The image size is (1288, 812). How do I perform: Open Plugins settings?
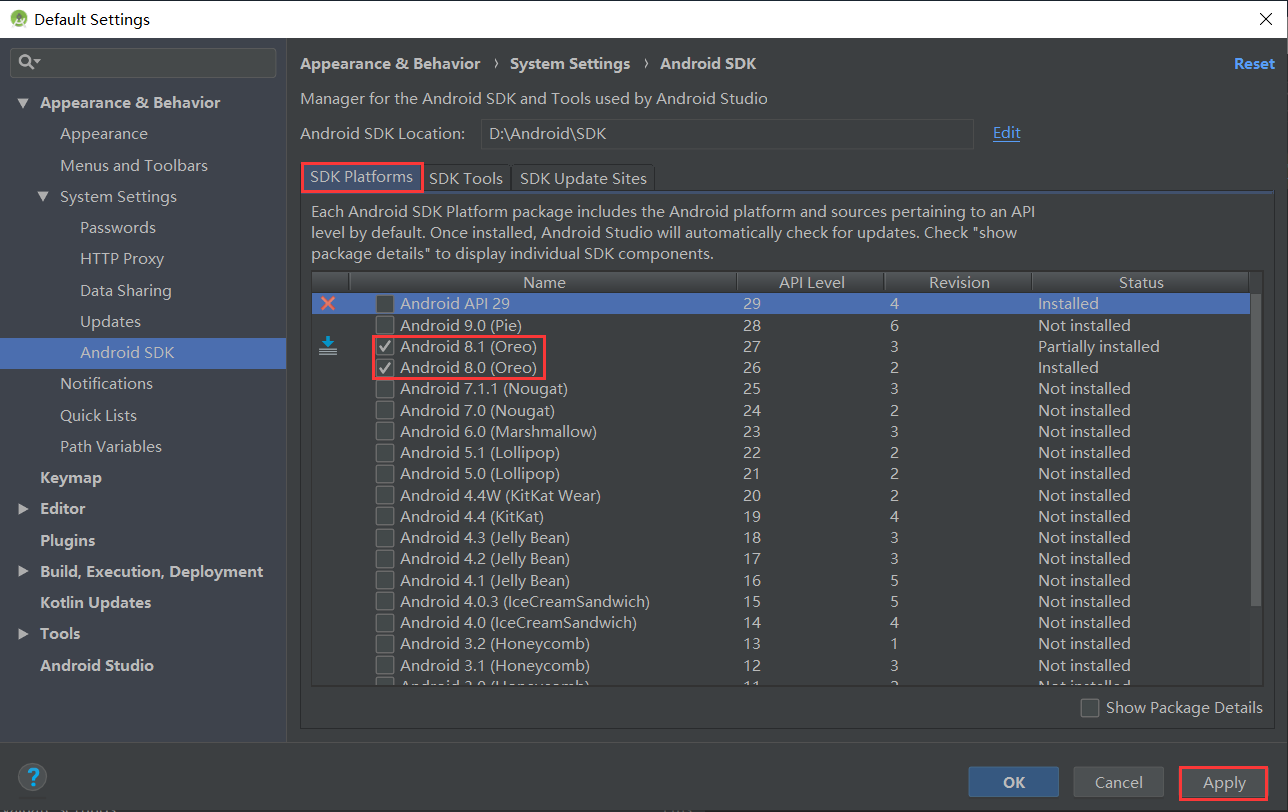click(x=68, y=540)
